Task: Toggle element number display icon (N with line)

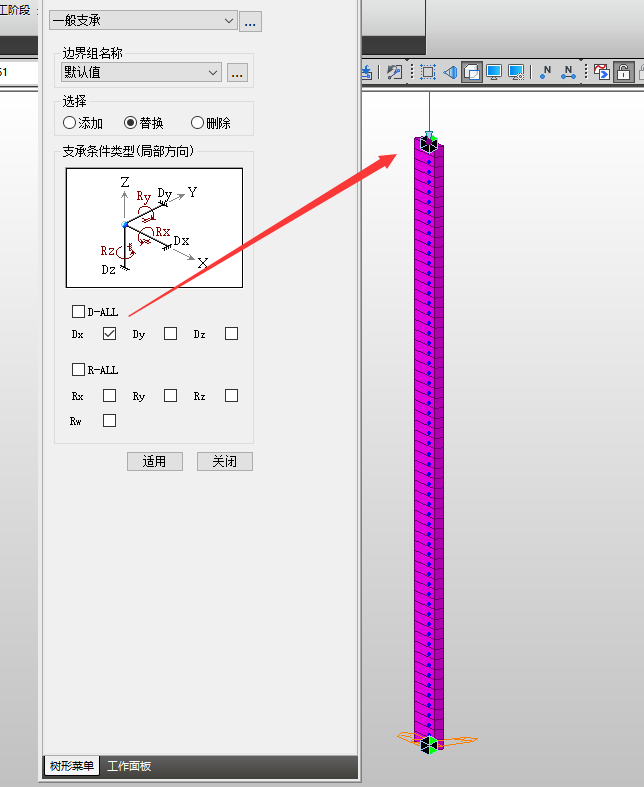Action: pyautogui.click(x=568, y=72)
